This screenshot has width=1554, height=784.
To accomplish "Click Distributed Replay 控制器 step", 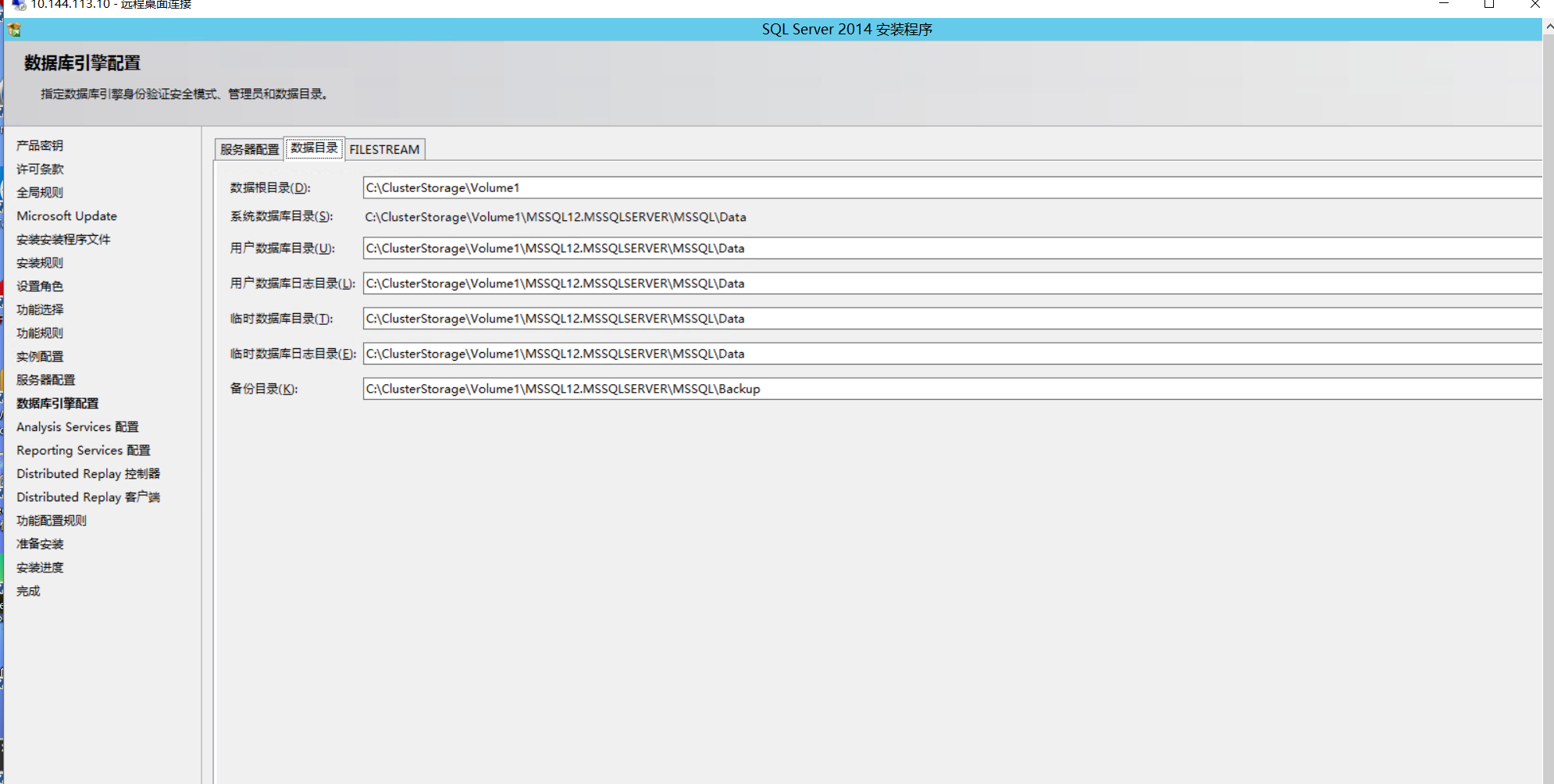I will click(x=88, y=473).
